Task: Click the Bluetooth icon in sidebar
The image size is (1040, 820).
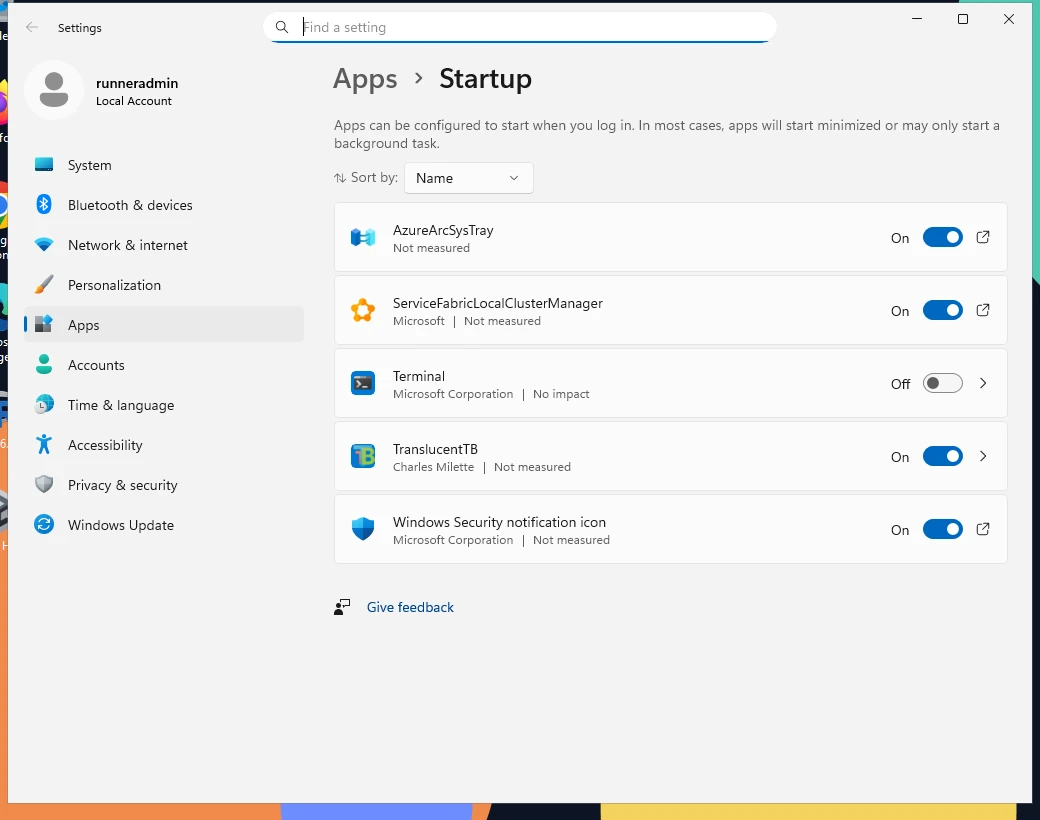Action: pos(44,204)
